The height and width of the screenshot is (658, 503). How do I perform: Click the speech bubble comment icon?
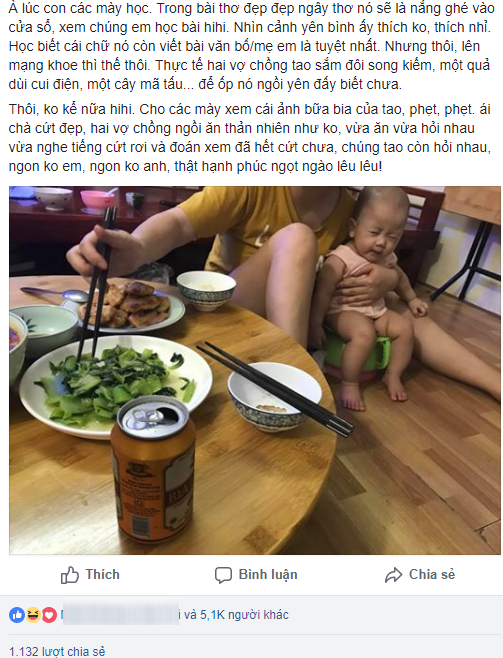[x=223, y=575]
